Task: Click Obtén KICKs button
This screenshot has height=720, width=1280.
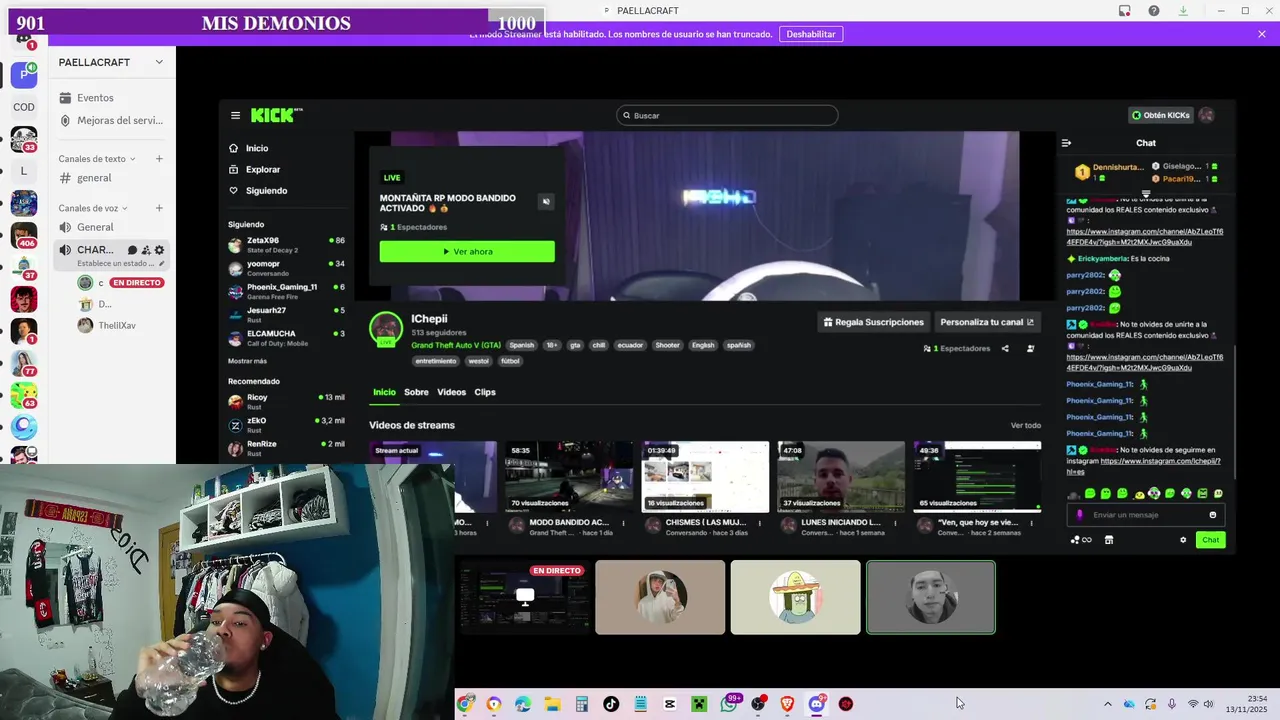Action: click(x=1160, y=115)
